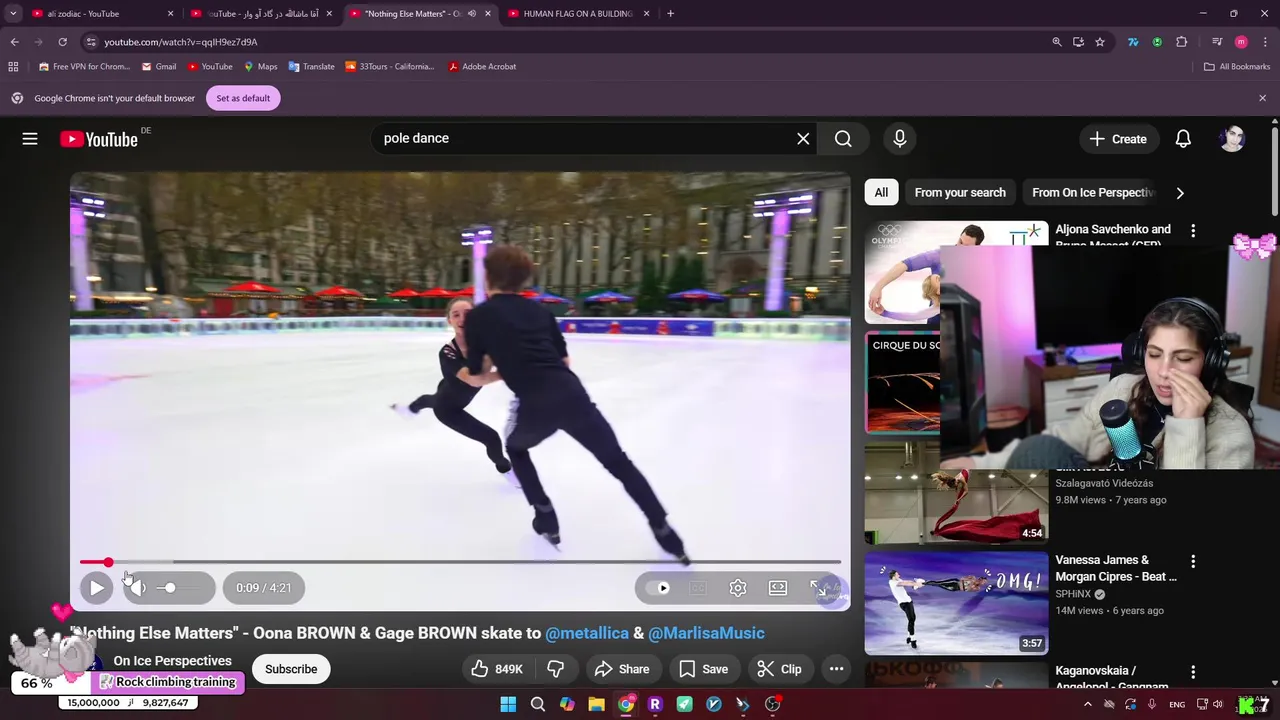The image size is (1280, 720).
Task: Subscribe to On Ice Perspectives
Action: pyautogui.click(x=291, y=669)
